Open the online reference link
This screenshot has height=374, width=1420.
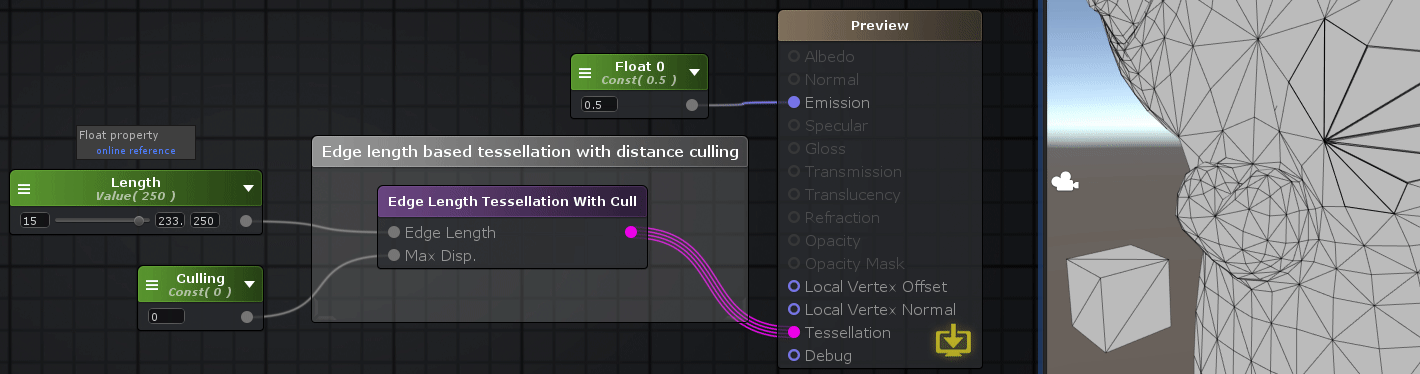point(136,151)
